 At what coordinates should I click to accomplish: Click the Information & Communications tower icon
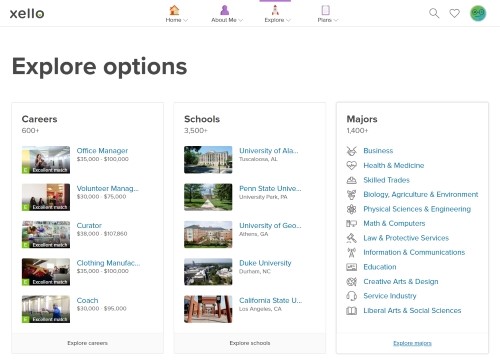351,252
